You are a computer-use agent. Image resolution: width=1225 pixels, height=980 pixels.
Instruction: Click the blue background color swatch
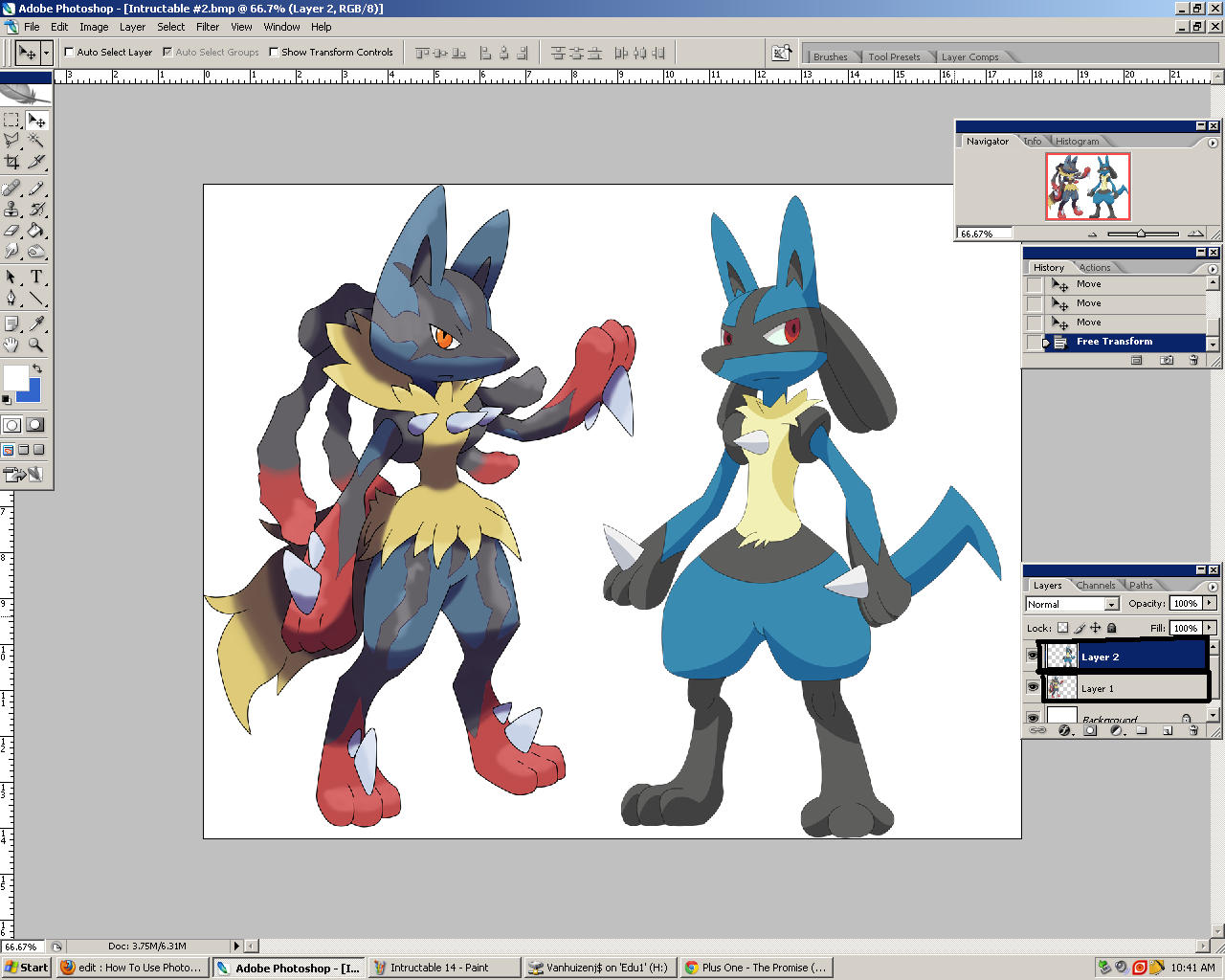click(33, 393)
